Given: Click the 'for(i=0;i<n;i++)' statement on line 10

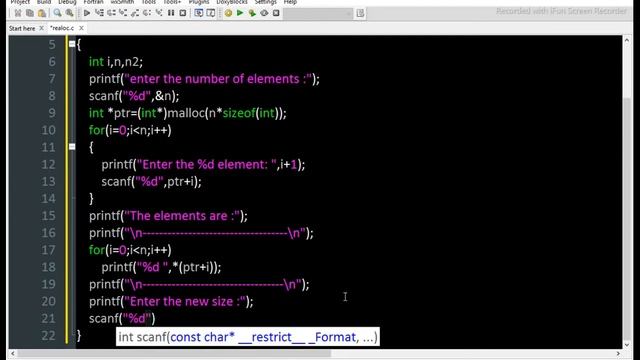Looking at the screenshot, I should pyautogui.click(x=130, y=130).
